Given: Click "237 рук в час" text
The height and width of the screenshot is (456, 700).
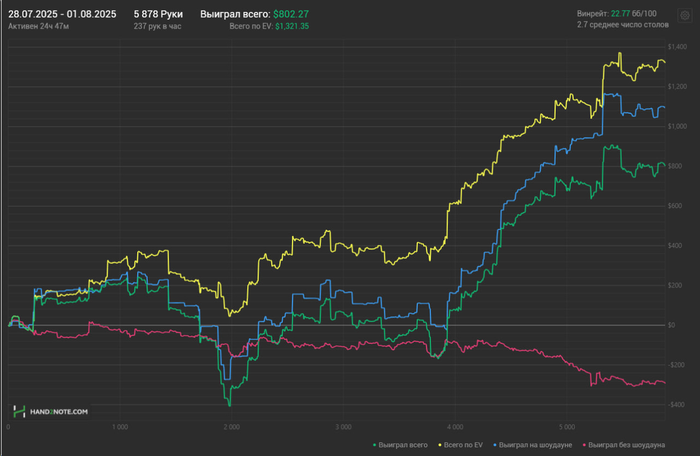Looking at the screenshot, I should [157, 26].
